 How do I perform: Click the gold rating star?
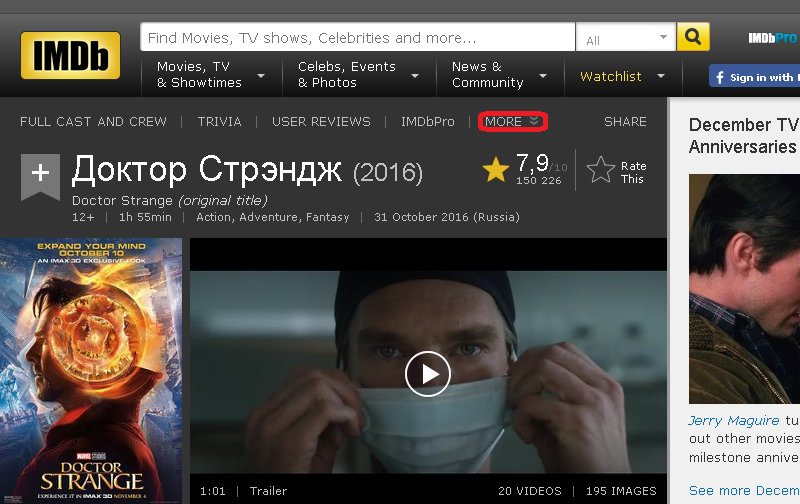tap(495, 170)
